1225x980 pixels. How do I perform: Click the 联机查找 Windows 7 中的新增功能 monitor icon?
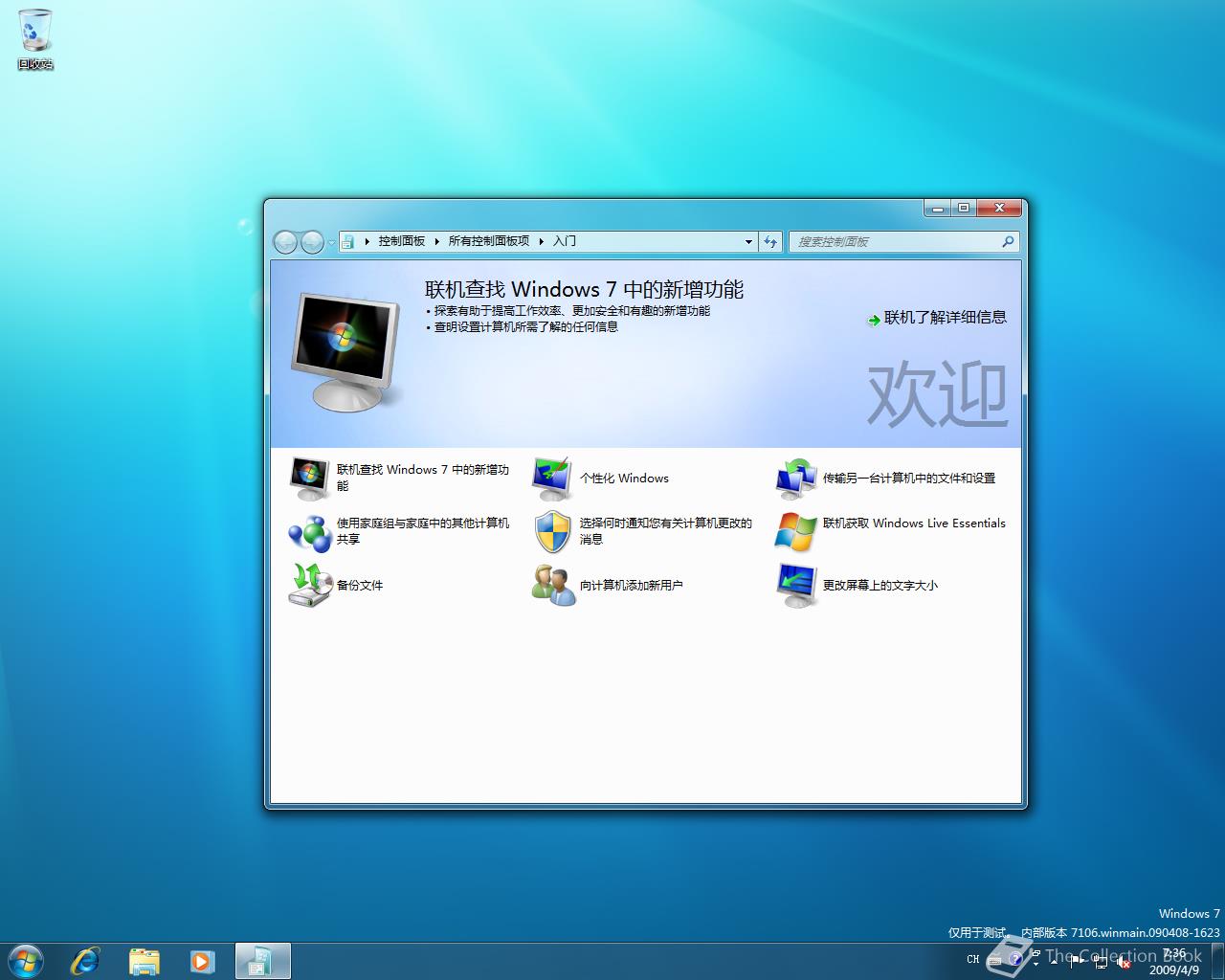pos(309,478)
